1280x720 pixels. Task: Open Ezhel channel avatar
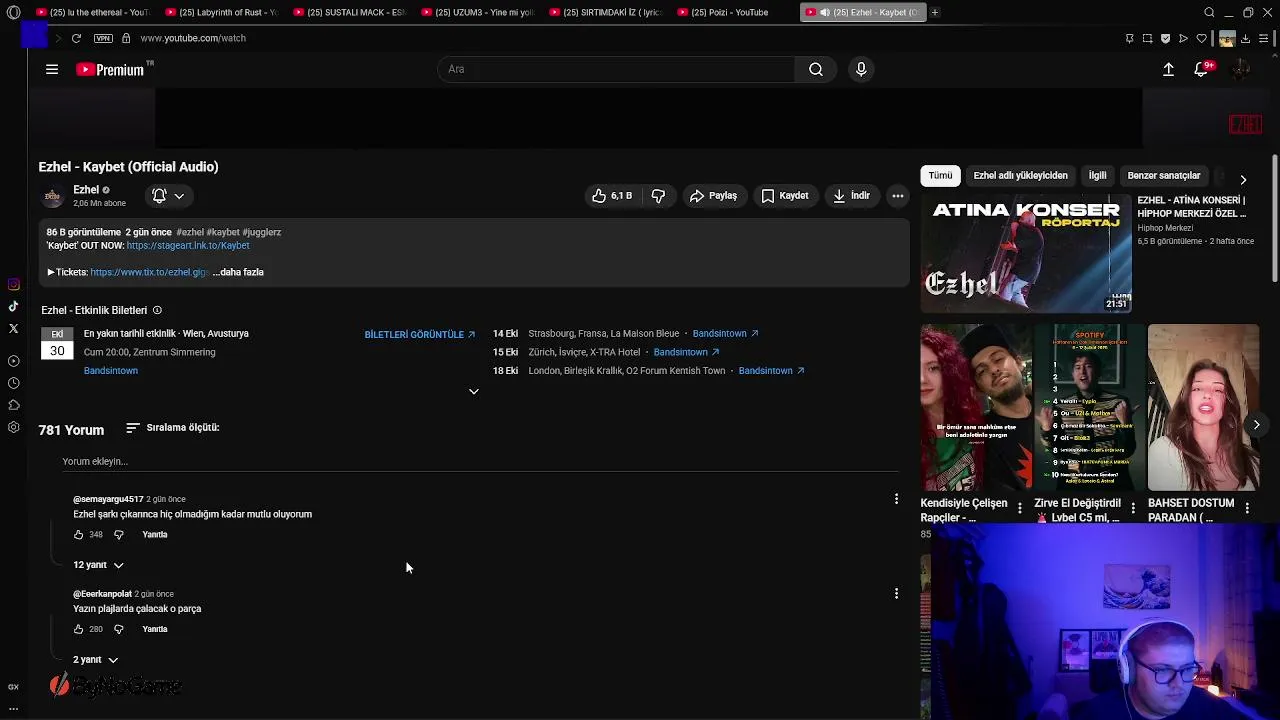coord(53,196)
